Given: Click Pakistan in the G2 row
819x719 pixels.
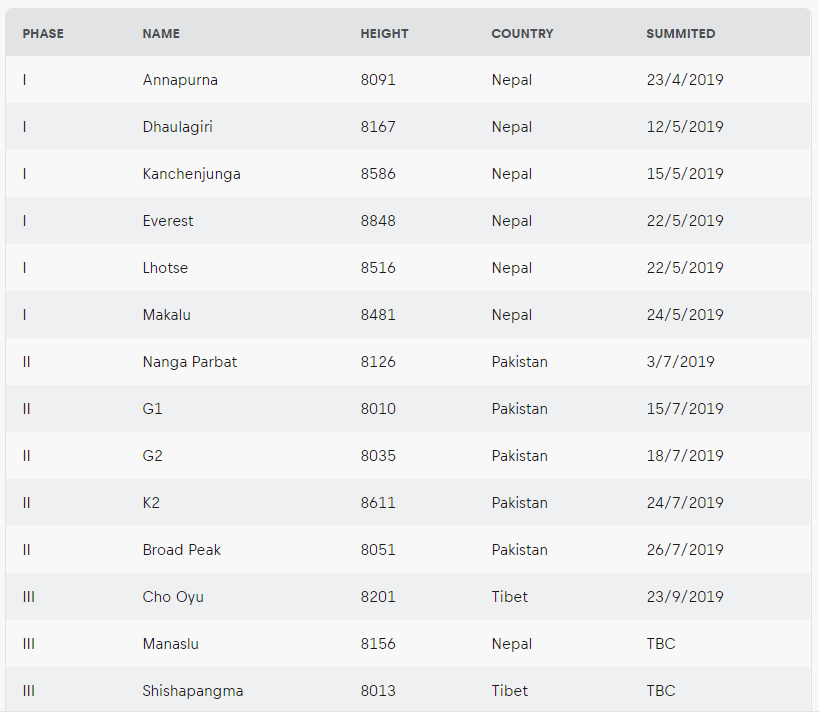Looking at the screenshot, I should pyautogui.click(x=519, y=456).
